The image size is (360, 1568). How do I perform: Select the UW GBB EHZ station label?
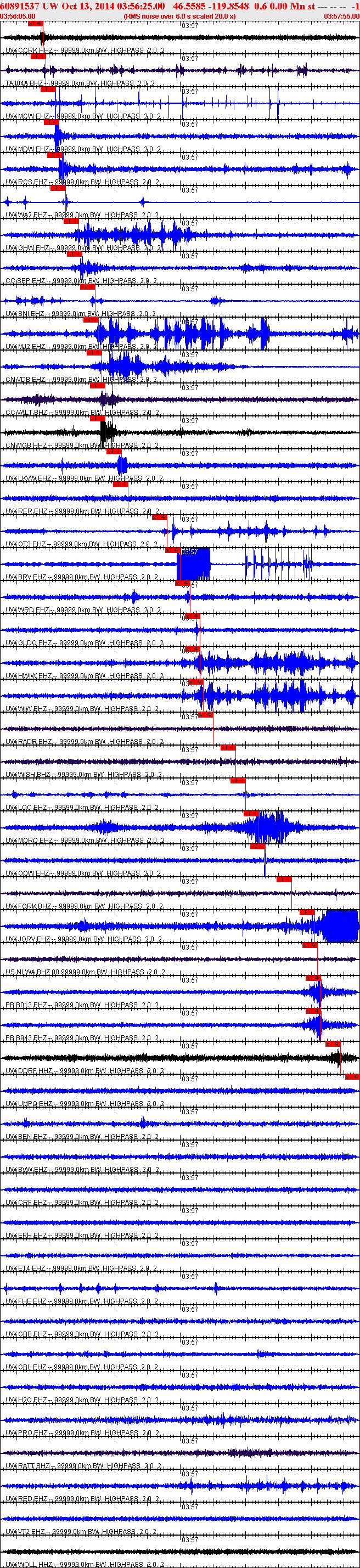pos(82,1334)
